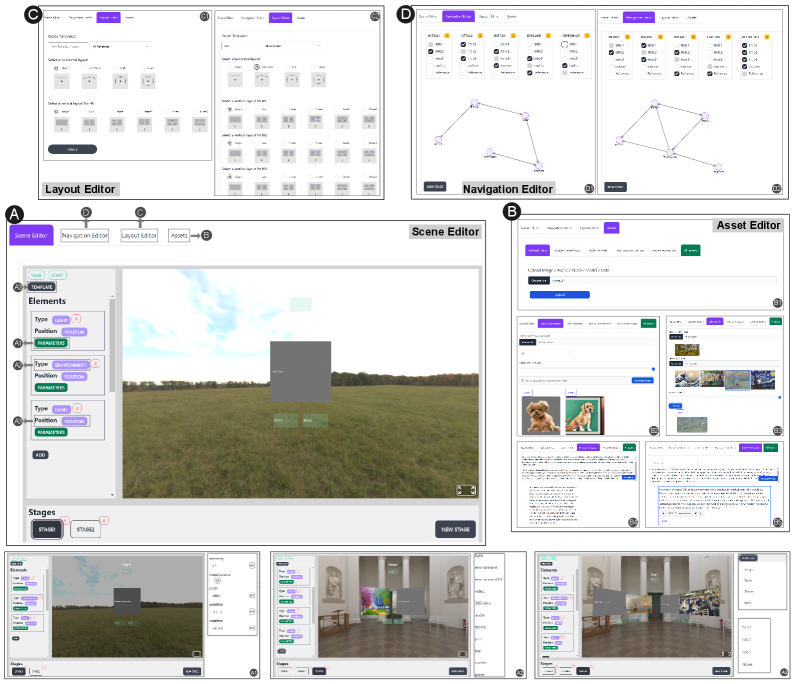Image resolution: width=793 pixels, height=684 pixels.
Task: Delete the LIGHT element with its X
Action: pyautogui.click(x=76, y=319)
